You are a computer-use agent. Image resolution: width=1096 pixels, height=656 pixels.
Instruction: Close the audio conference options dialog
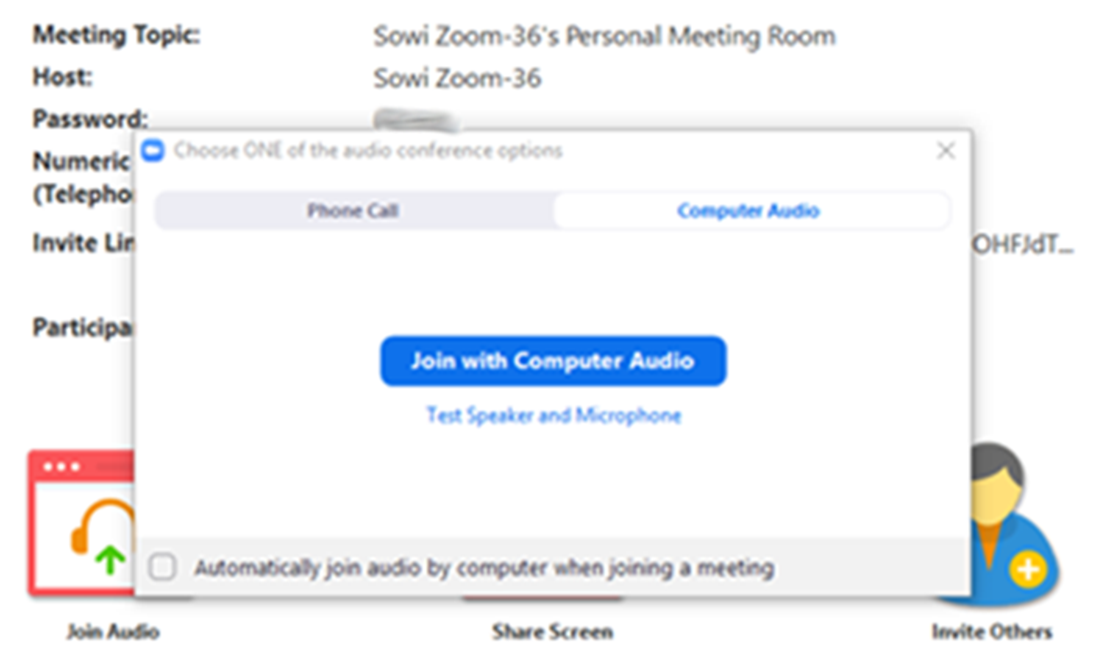(x=946, y=150)
